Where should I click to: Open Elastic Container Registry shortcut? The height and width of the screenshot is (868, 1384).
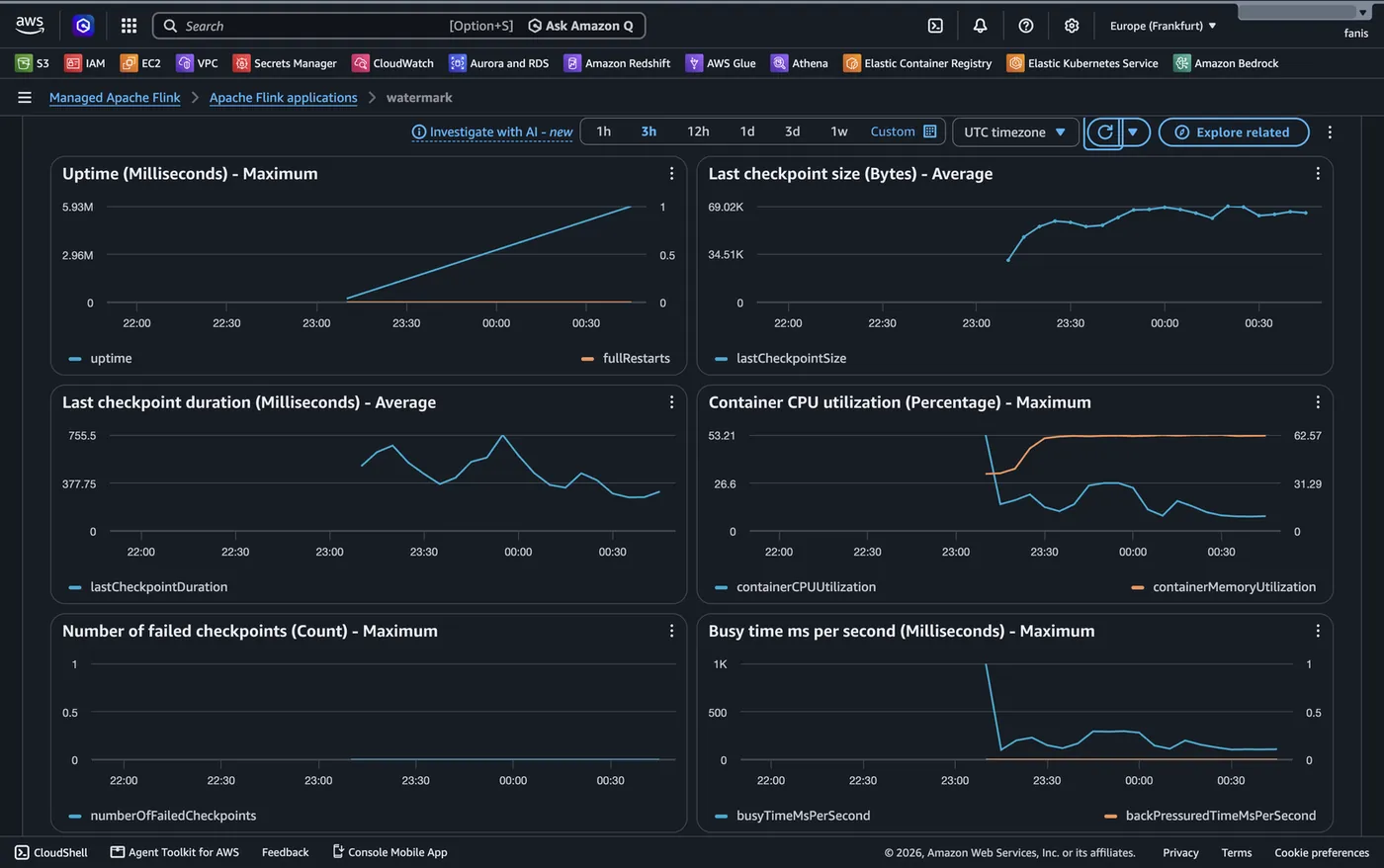click(x=917, y=63)
